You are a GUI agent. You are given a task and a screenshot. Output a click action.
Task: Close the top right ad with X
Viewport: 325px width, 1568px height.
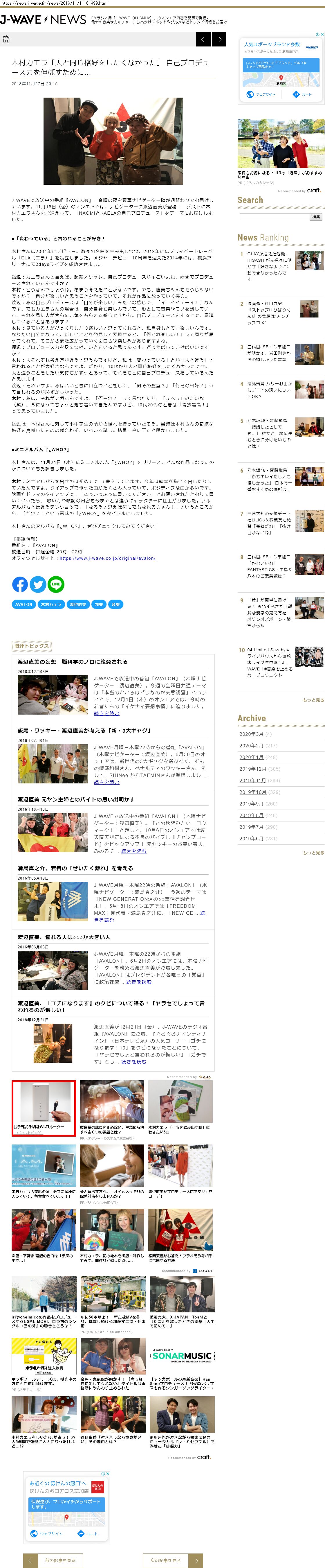322,35
